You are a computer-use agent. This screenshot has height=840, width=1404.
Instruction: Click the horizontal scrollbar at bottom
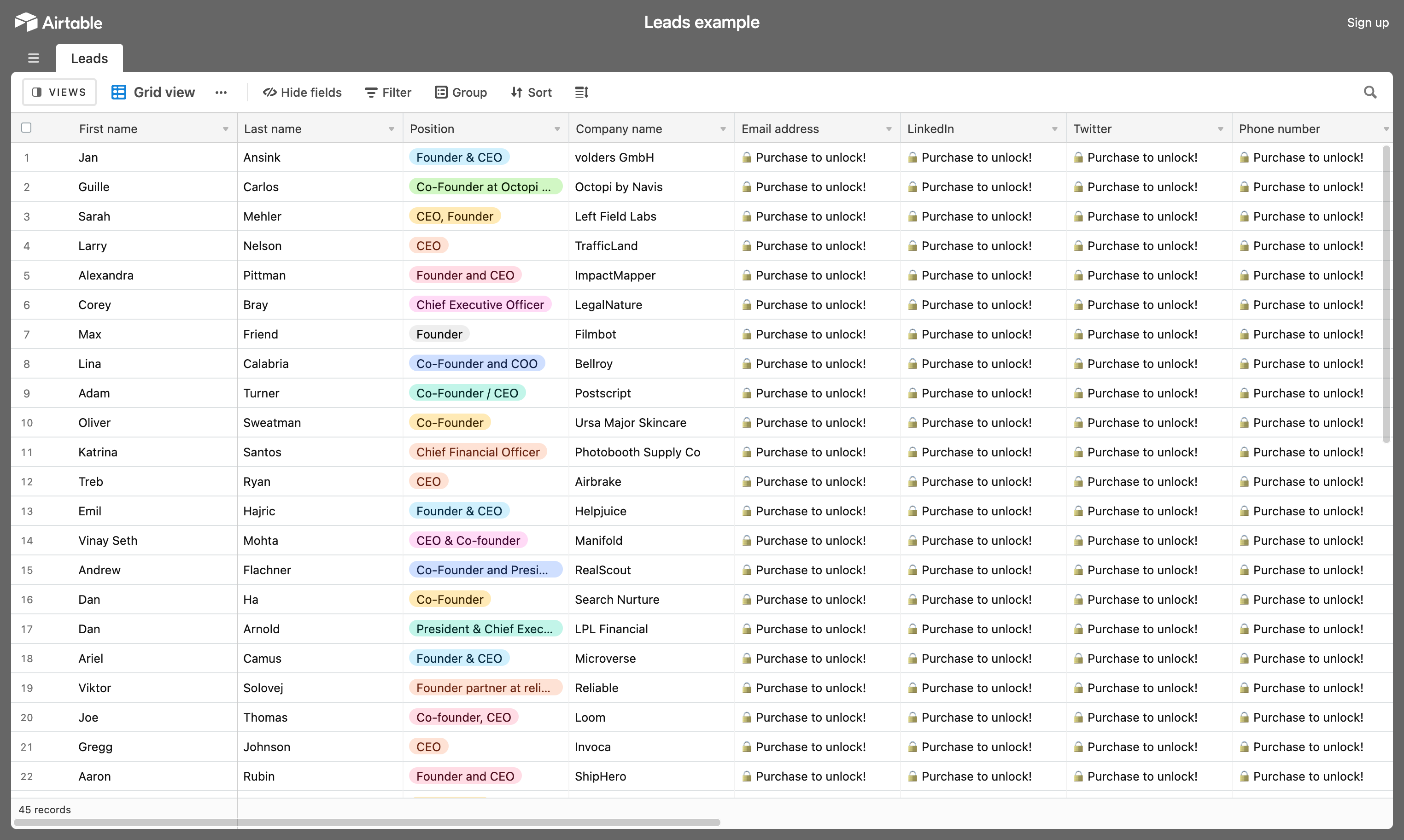point(367,822)
